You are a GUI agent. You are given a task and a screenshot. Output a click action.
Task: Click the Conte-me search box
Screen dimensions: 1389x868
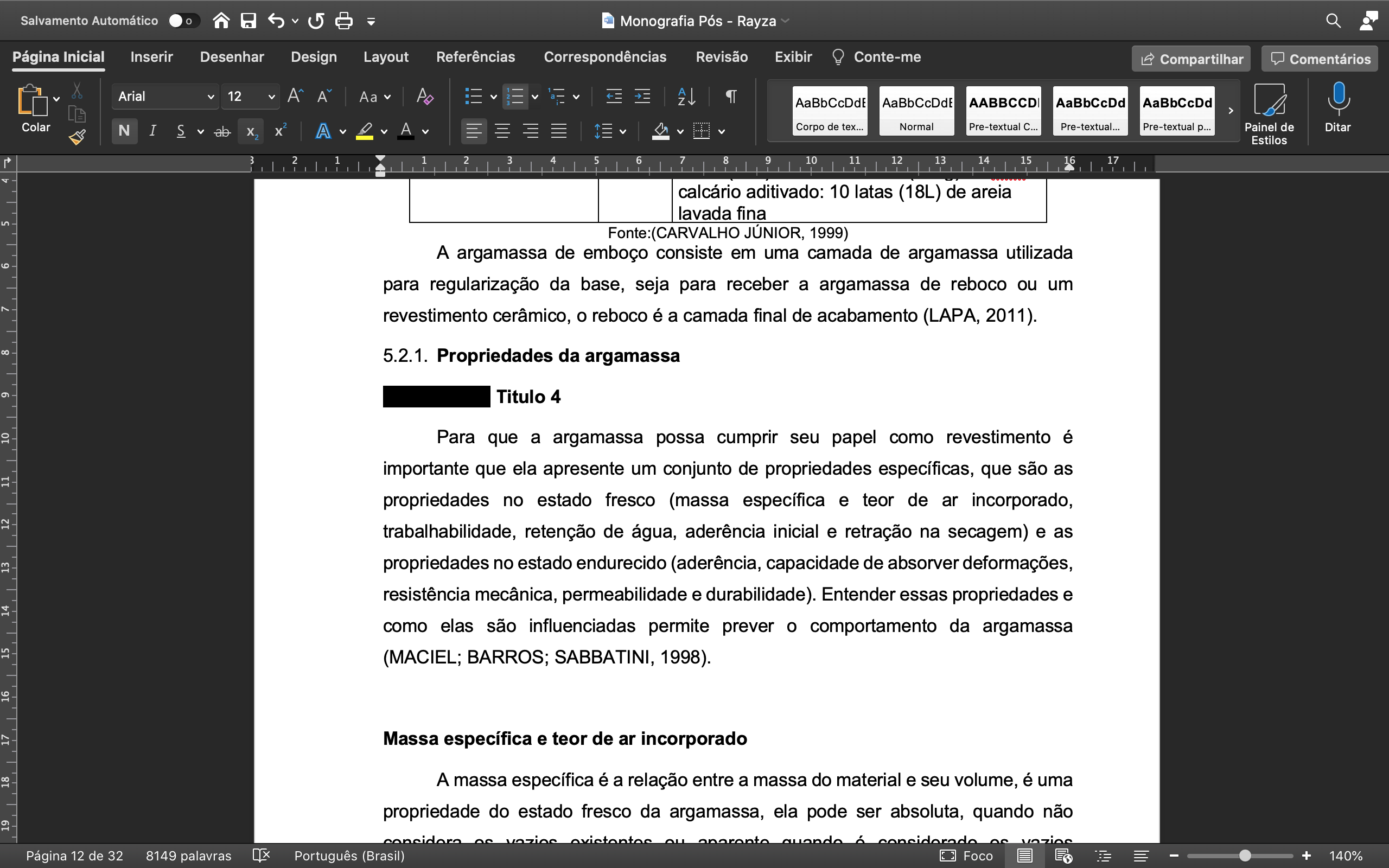[x=876, y=57]
